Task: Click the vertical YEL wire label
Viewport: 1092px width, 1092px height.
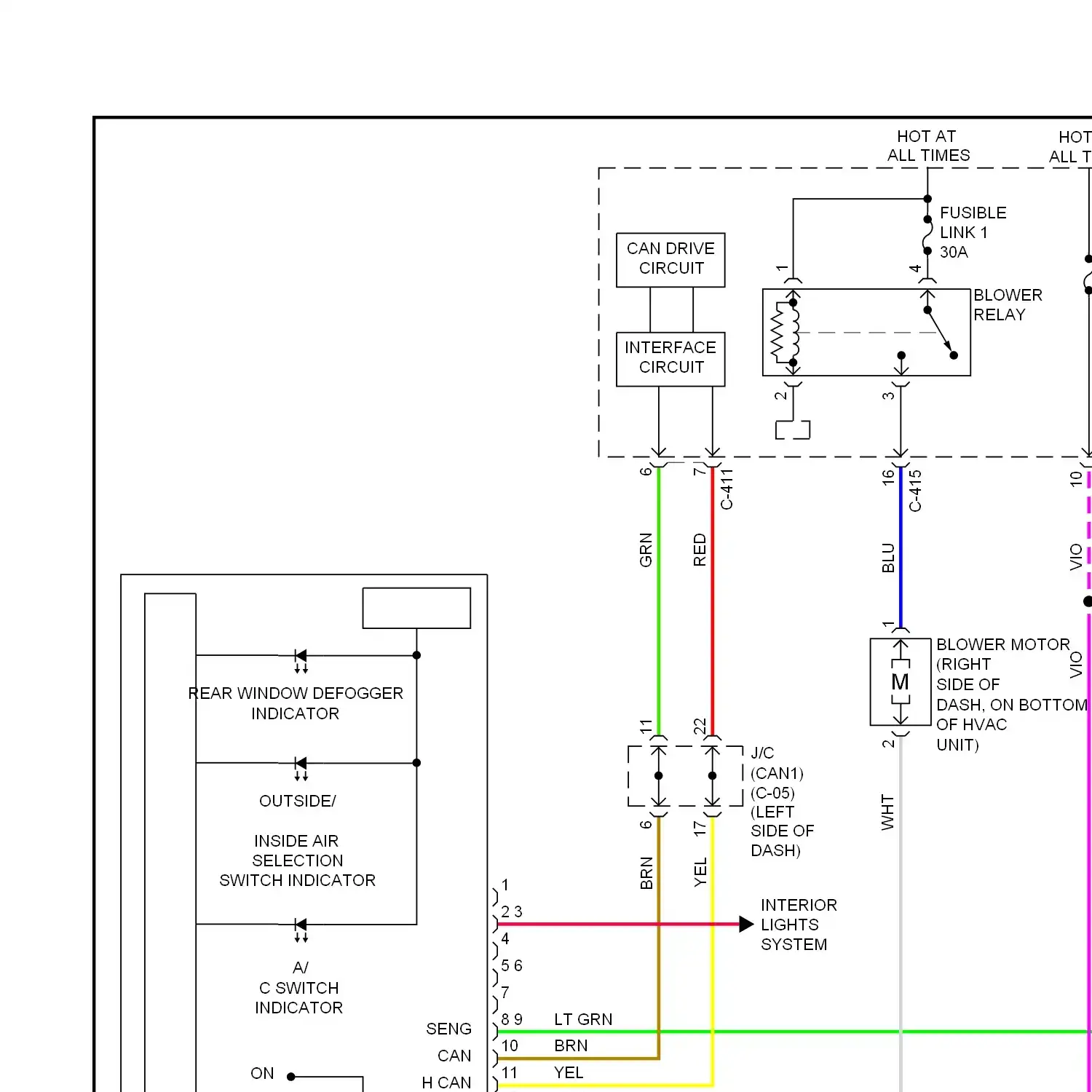Action: pyautogui.click(x=700, y=872)
